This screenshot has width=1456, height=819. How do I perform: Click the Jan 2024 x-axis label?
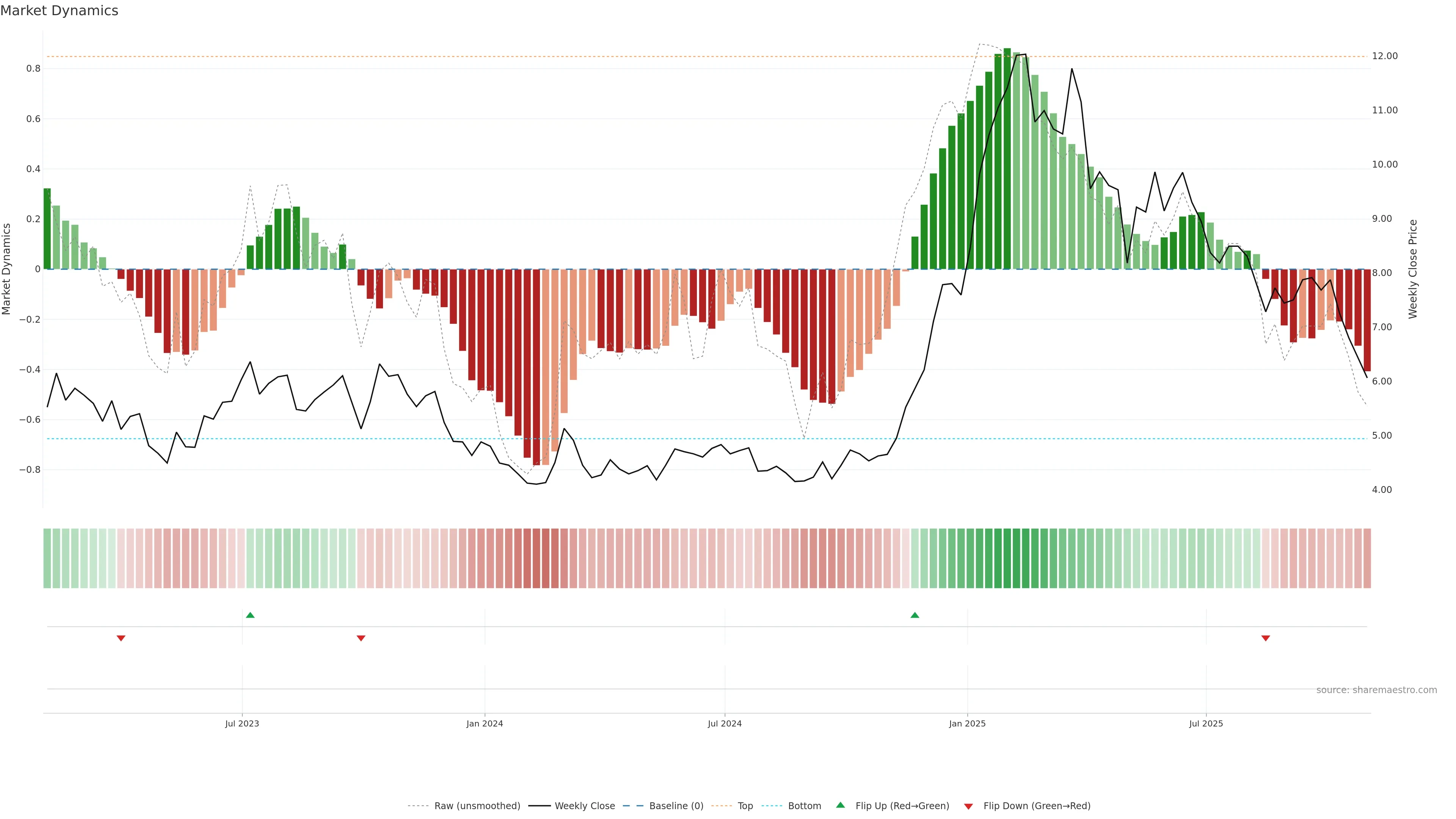coord(485,723)
